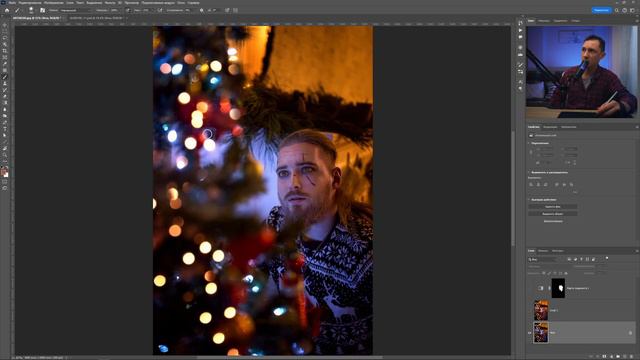This screenshot has width=640, height=360.
Task: Add layer mask from Layers panel bottom
Action: 604,356
